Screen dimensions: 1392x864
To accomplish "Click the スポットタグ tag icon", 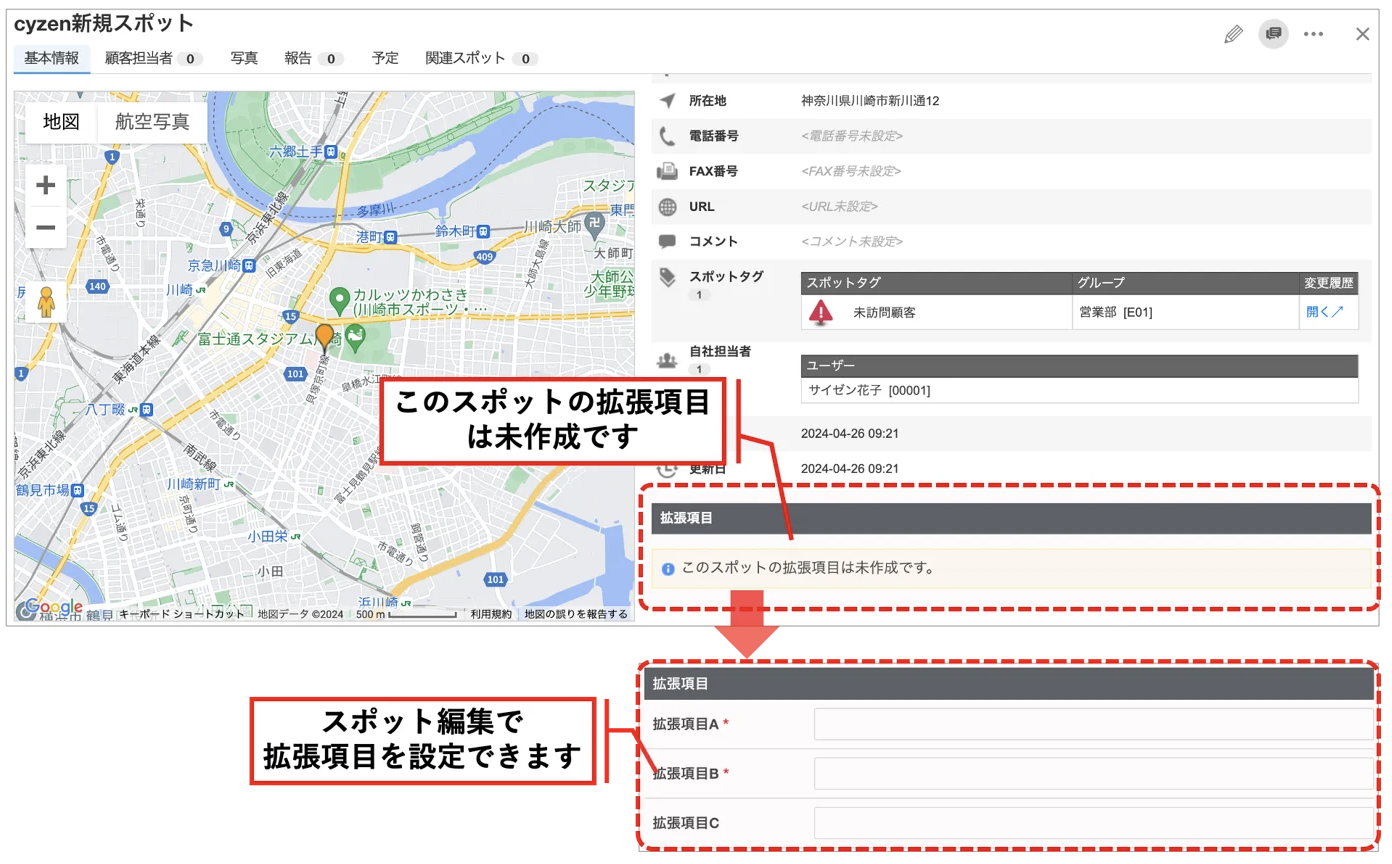I will 668,277.
